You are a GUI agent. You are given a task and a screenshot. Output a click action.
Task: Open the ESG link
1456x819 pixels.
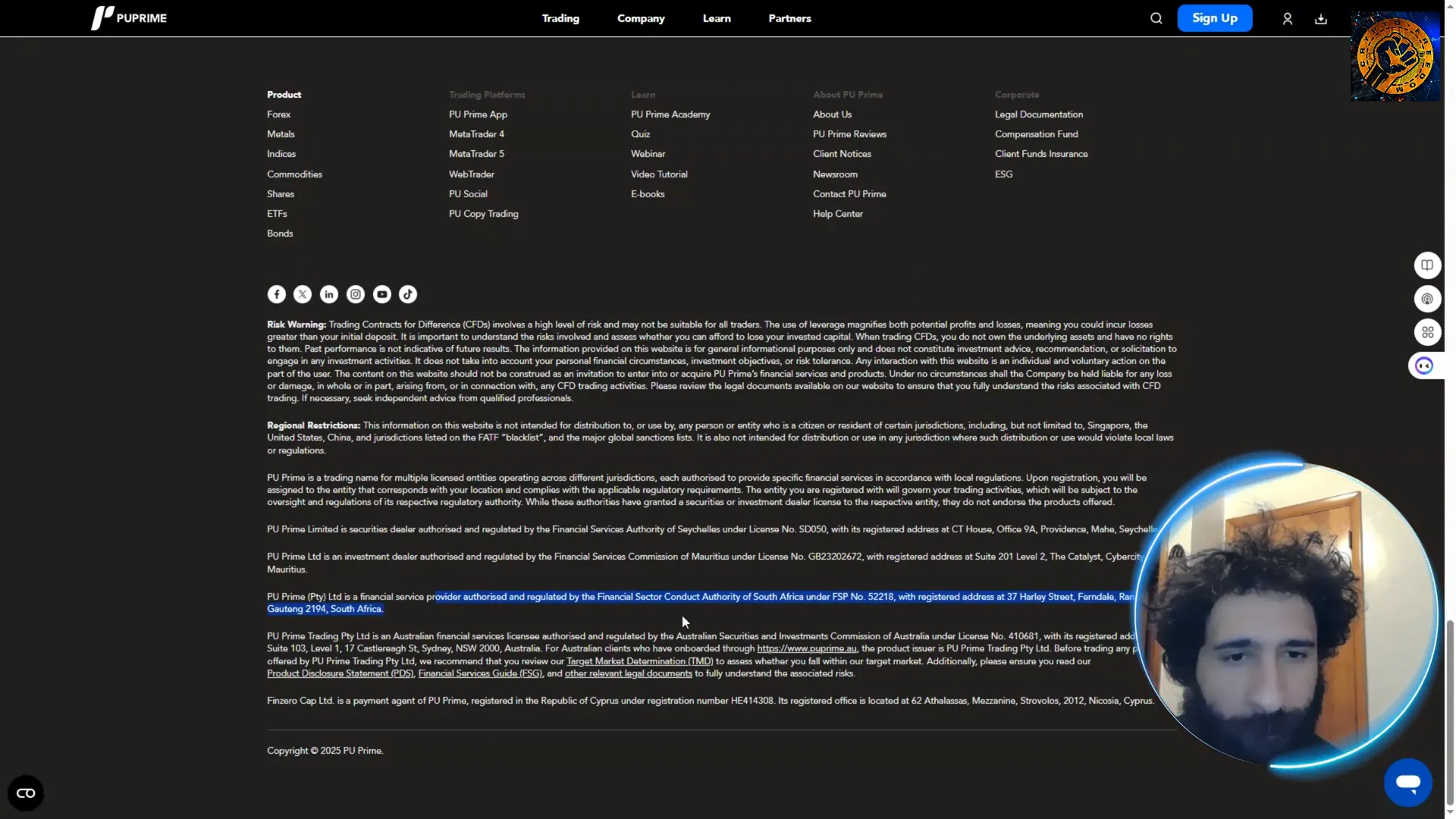pos(1003,174)
